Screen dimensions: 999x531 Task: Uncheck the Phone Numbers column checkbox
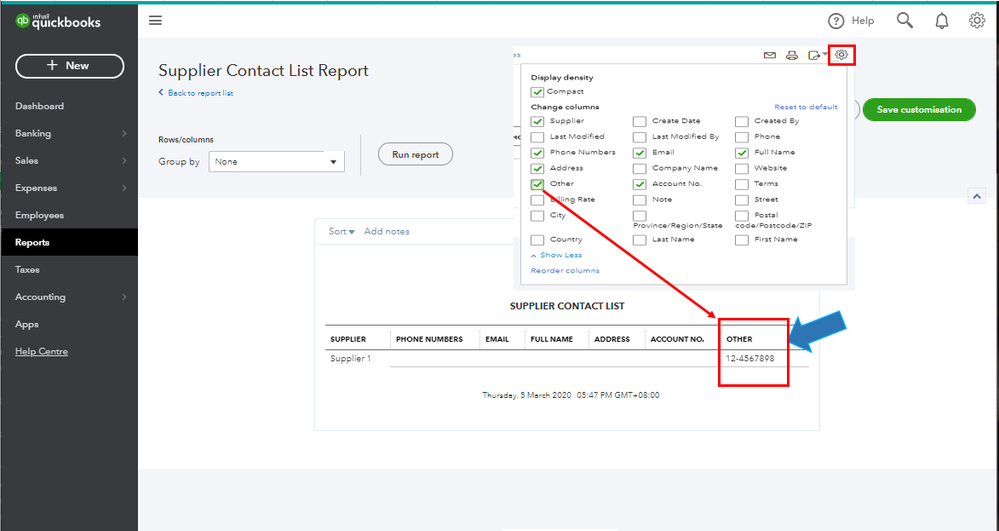537,153
